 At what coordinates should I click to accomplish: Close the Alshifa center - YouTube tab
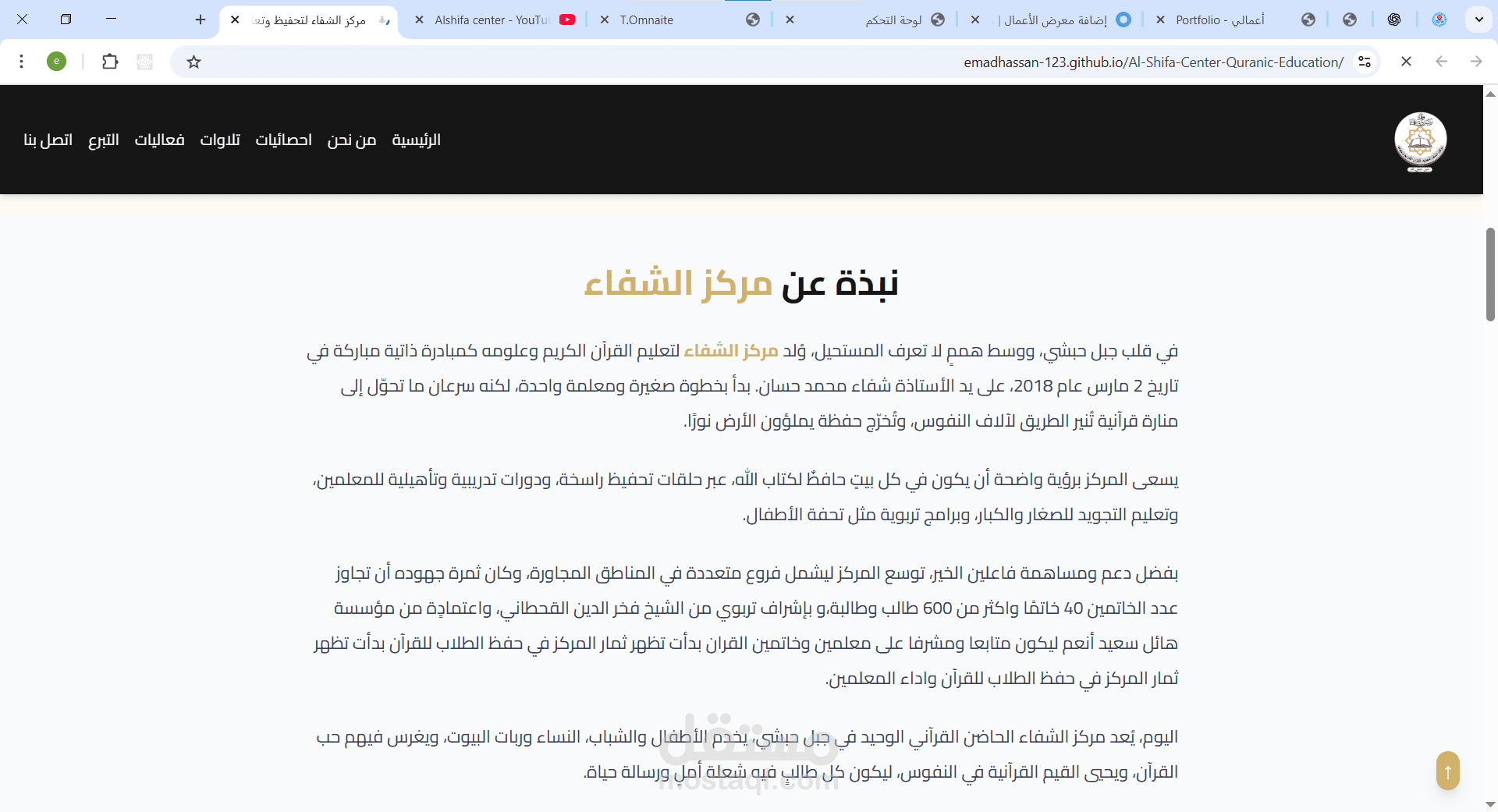pyautogui.click(x=419, y=20)
